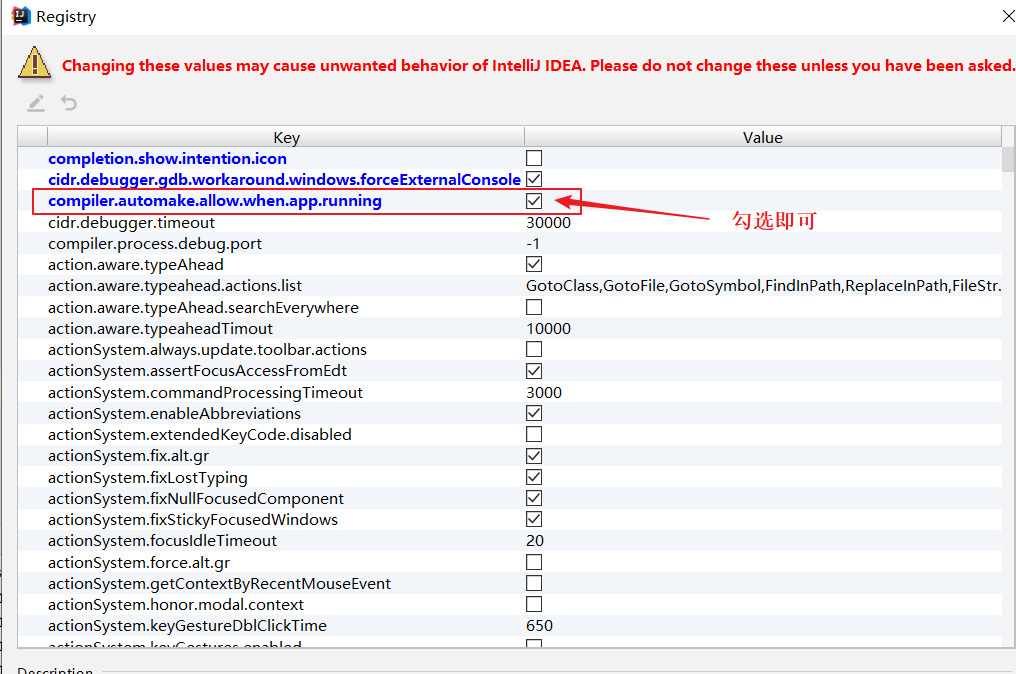Select actionSystem.getContextByRecentMouseEvent key
This screenshot has width=1016, height=674.
click(219, 583)
